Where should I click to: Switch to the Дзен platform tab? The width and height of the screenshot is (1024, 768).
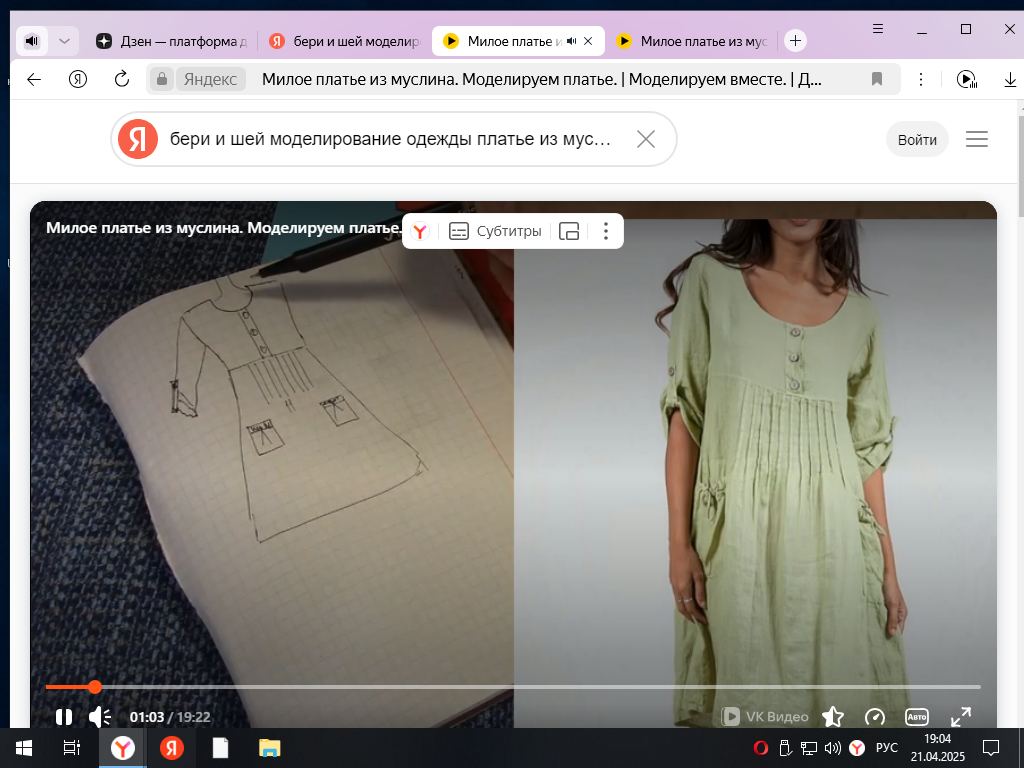coord(171,41)
